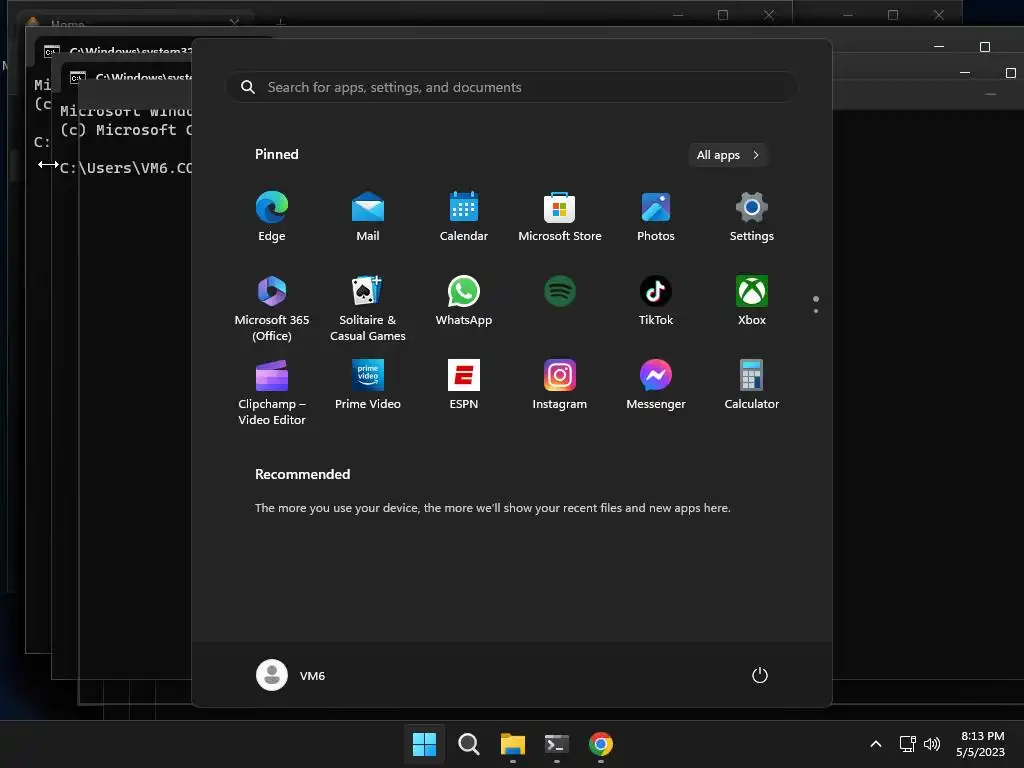Show hidden system tray icons
The width and height of the screenshot is (1024, 768).
(876, 744)
